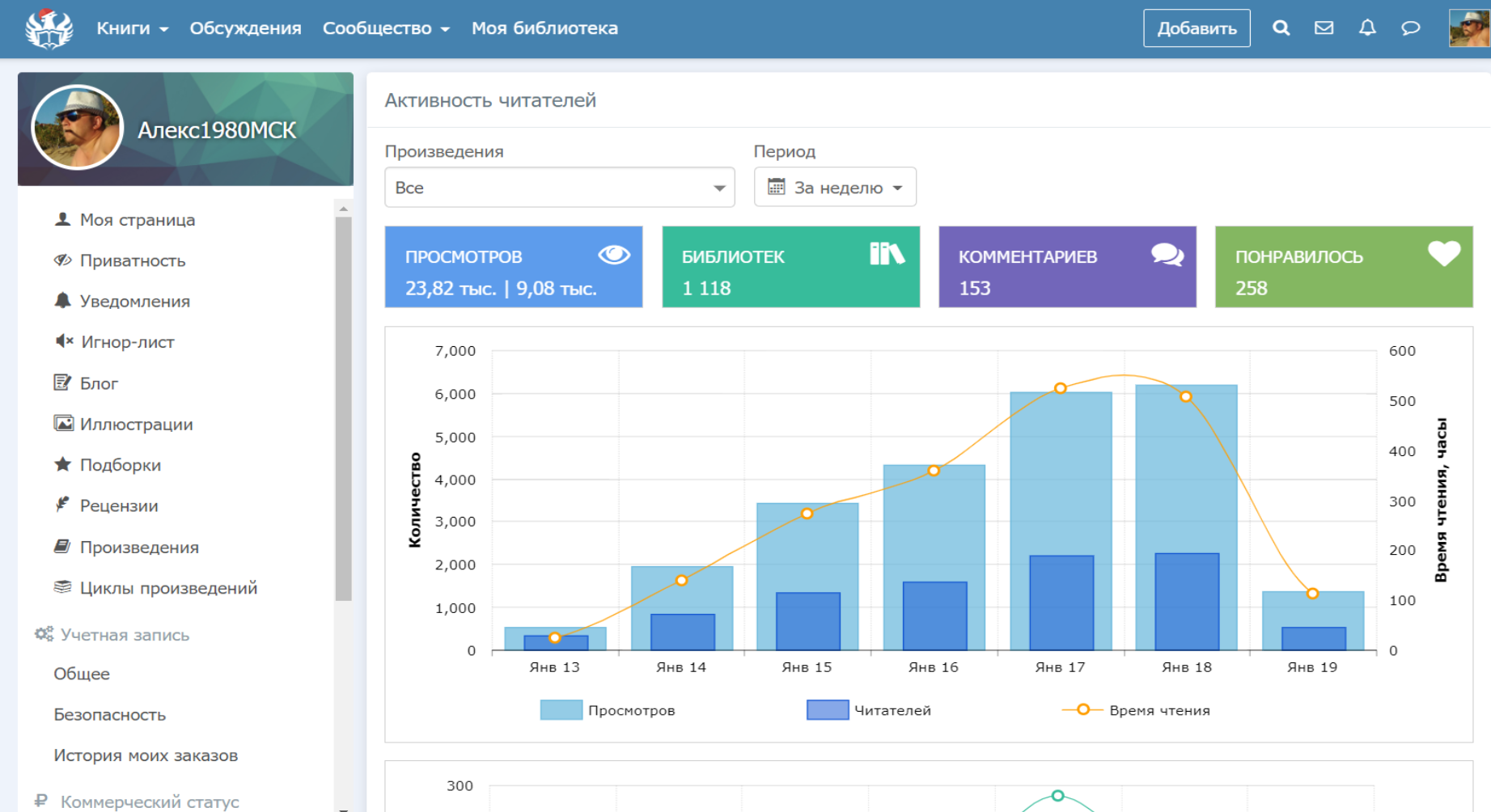This screenshot has height=812, width=1491.
Task: Open the Рецензии link in sidebar
Action: pos(119,506)
